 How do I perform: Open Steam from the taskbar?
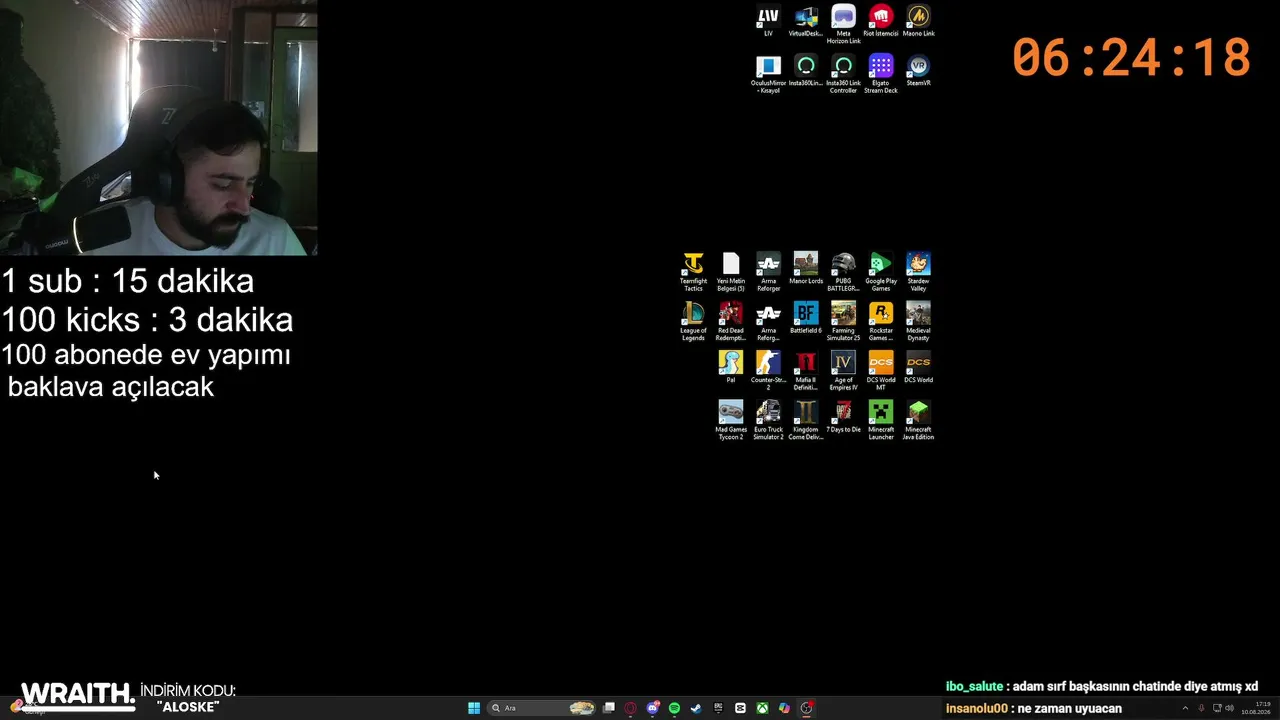pyautogui.click(x=696, y=708)
